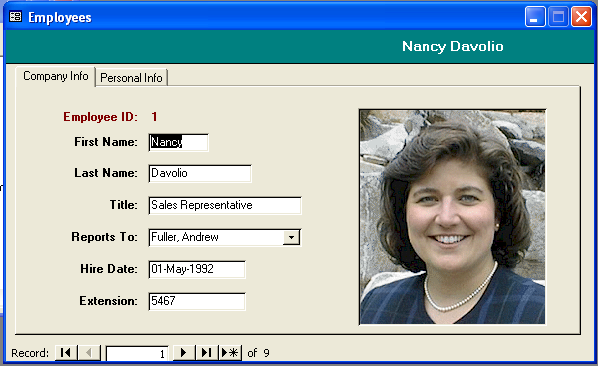598x366 pixels.
Task: Click the Employee ID value 1
Action: pyautogui.click(x=154, y=117)
